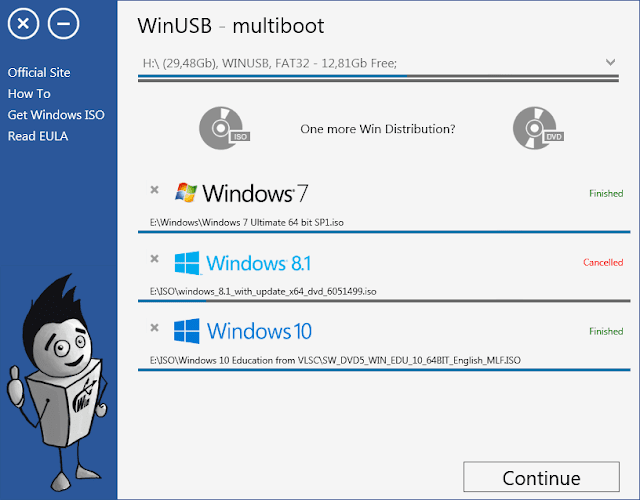Close WinUSB using the circled X button
The height and width of the screenshot is (500, 640).
(23, 24)
